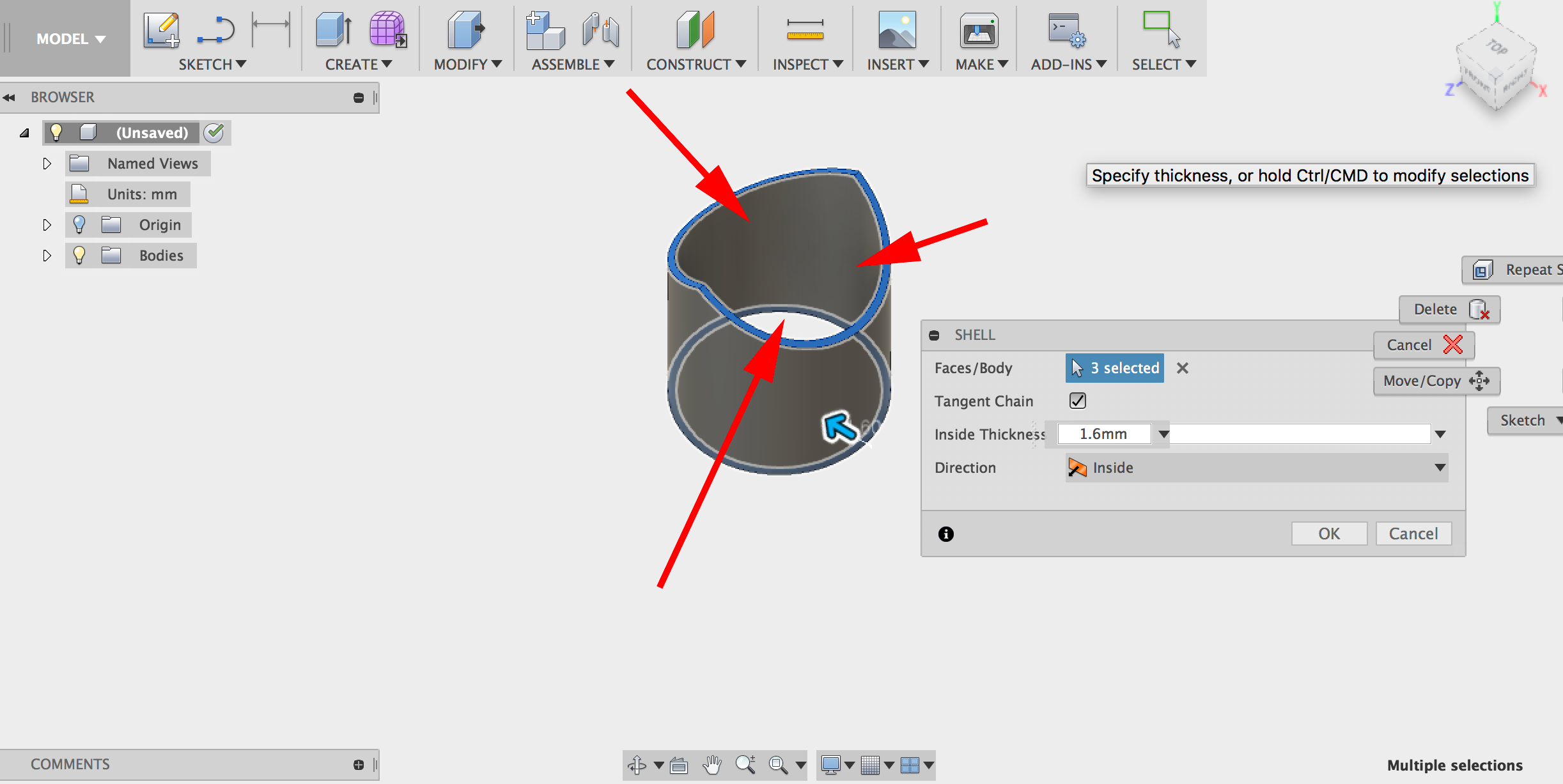Collapse the Shell dialog header button
The height and width of the screenshot is (784, 1563).
[x=934, y=335]
